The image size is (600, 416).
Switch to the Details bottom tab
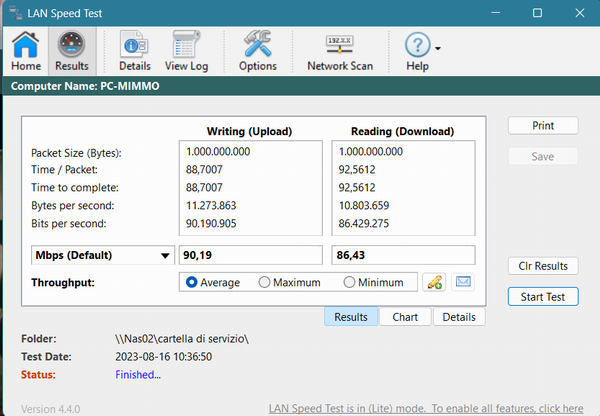coord(459,317)
